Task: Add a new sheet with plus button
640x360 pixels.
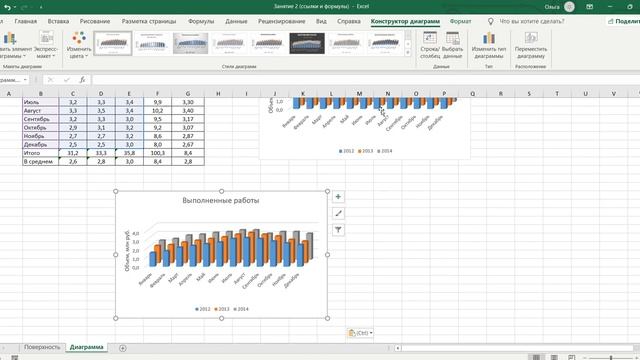Action: coord(122,348)
